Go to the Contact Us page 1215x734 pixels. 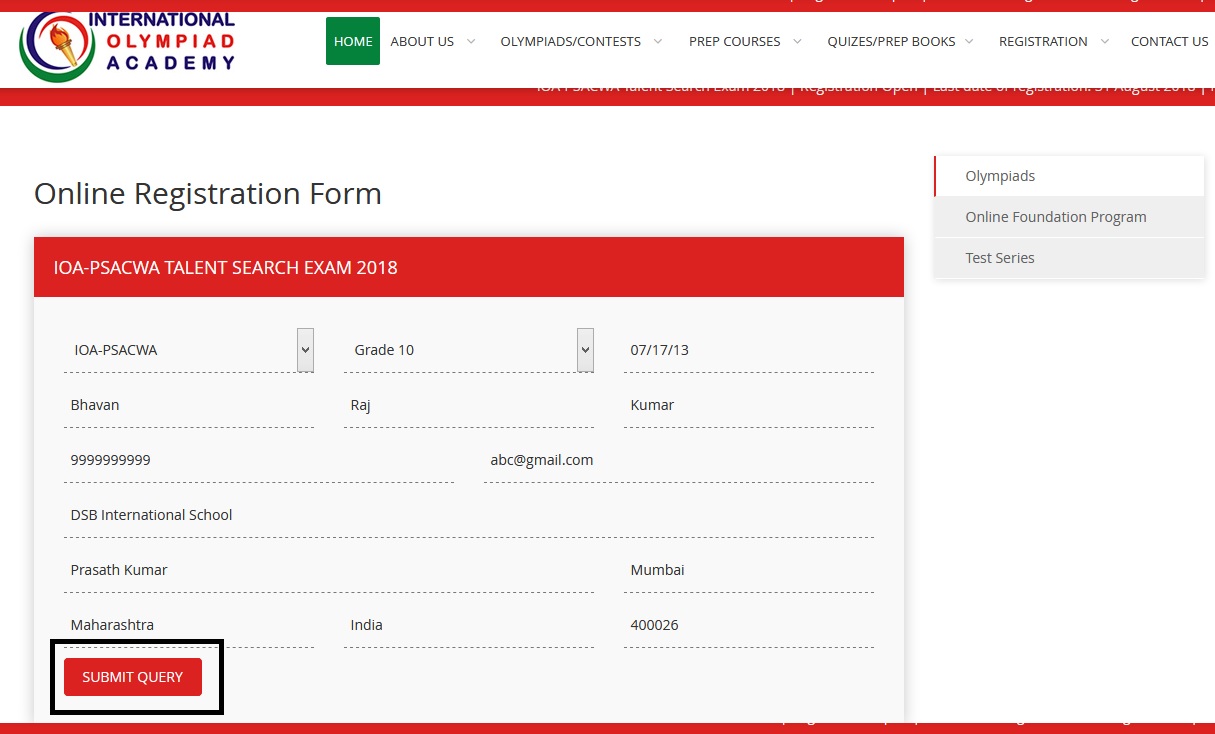click(1169, 41)
